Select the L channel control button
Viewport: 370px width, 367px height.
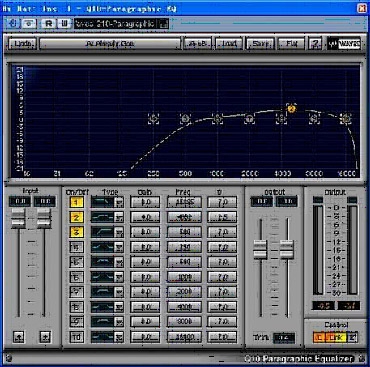tap(319, 337)
